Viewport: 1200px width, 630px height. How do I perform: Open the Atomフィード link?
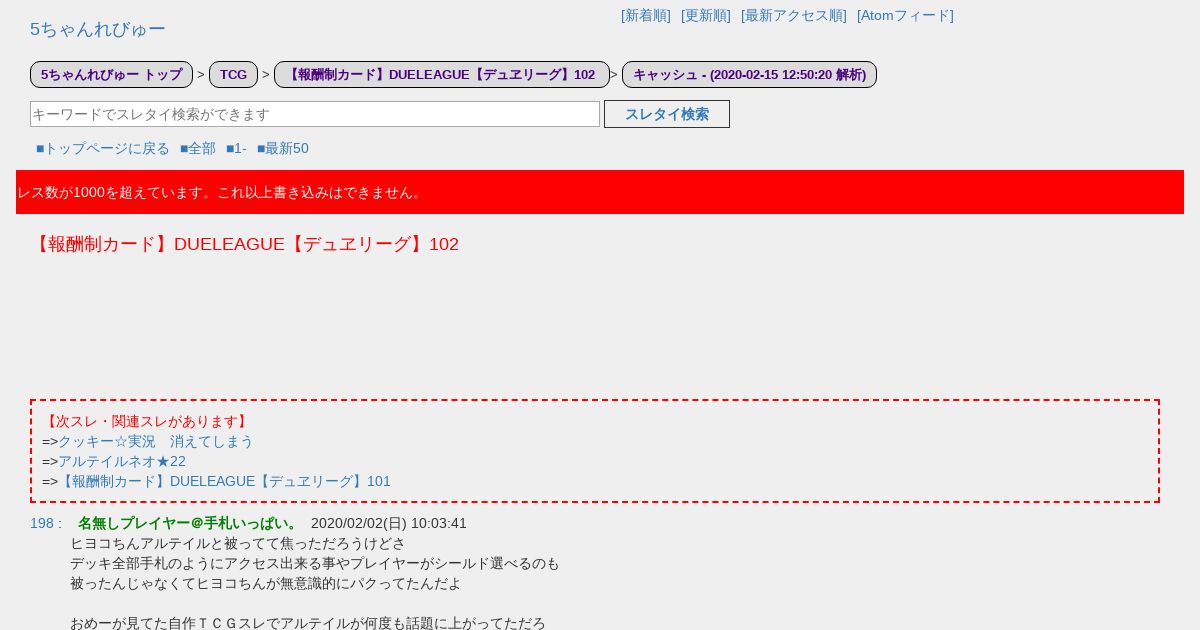905,15
